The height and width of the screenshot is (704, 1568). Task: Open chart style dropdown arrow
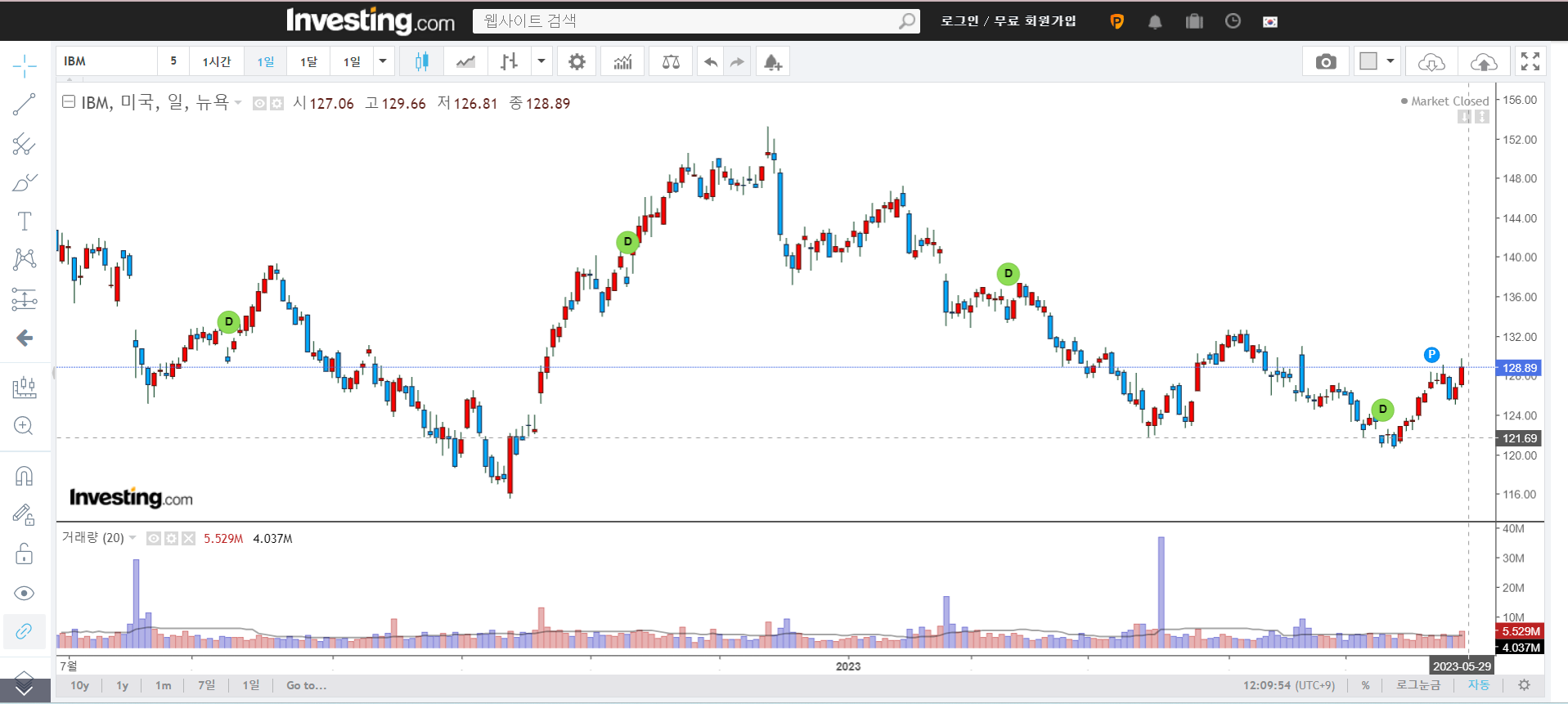541,61
